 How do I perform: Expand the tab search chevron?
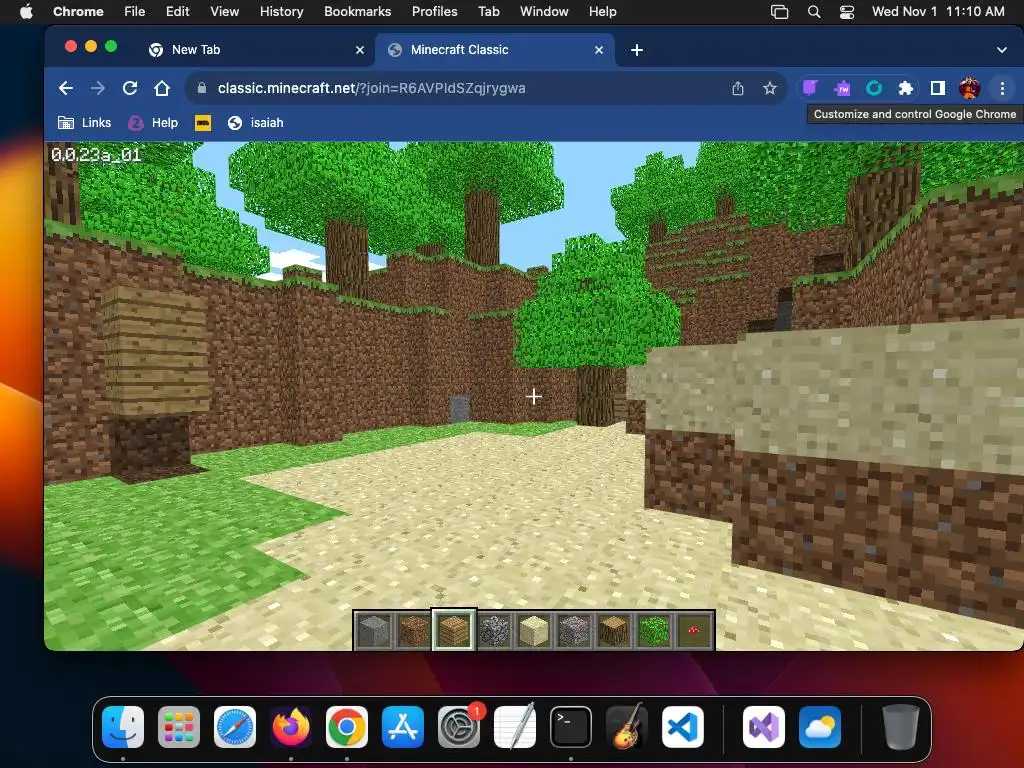pyautogui.click(x=1002, y=50)
